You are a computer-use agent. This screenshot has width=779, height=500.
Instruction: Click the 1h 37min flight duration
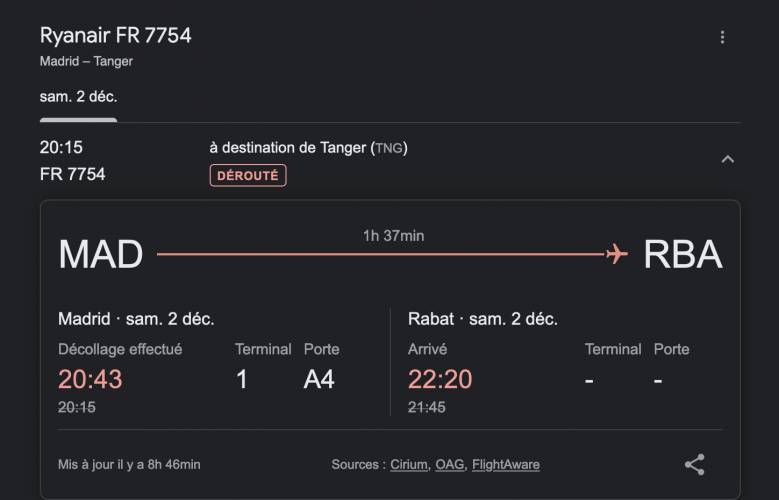[x=393, y=236]
